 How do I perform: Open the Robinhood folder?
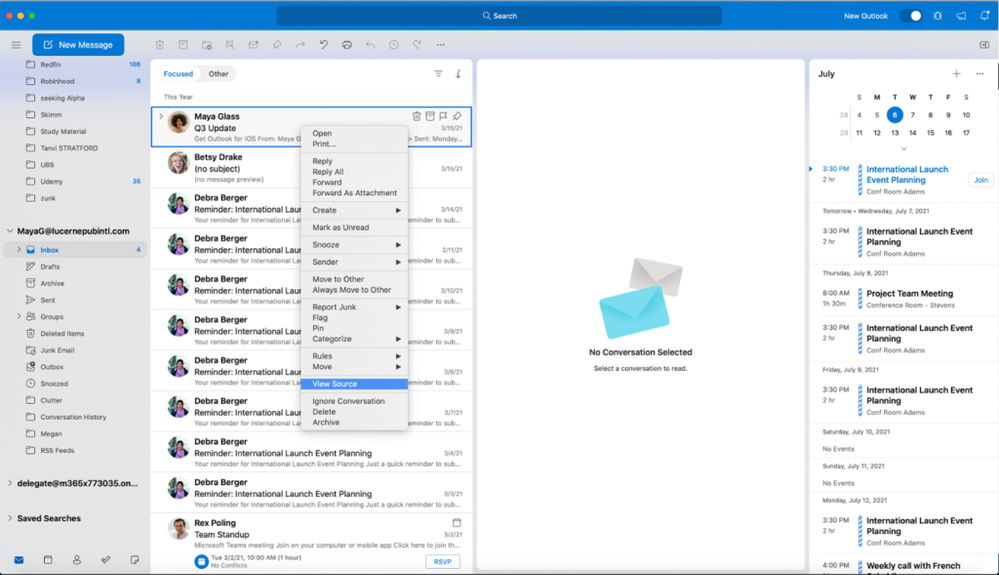pyautogui.click(x=75, y=81)
